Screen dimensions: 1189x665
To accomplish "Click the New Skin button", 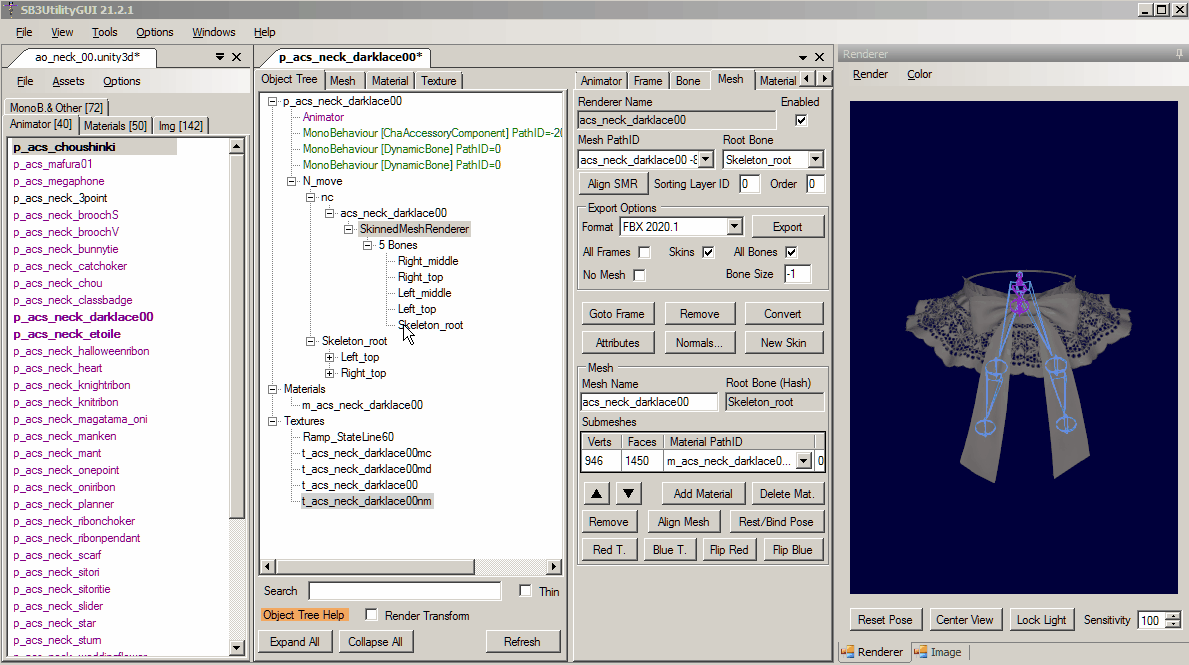I will (x=783, y=343).
